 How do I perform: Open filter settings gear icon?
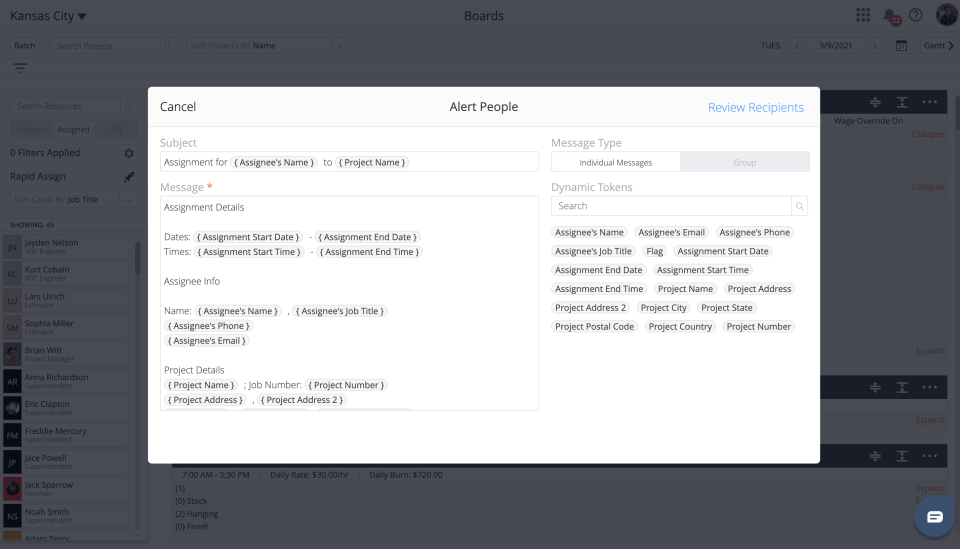coord(128,153)
